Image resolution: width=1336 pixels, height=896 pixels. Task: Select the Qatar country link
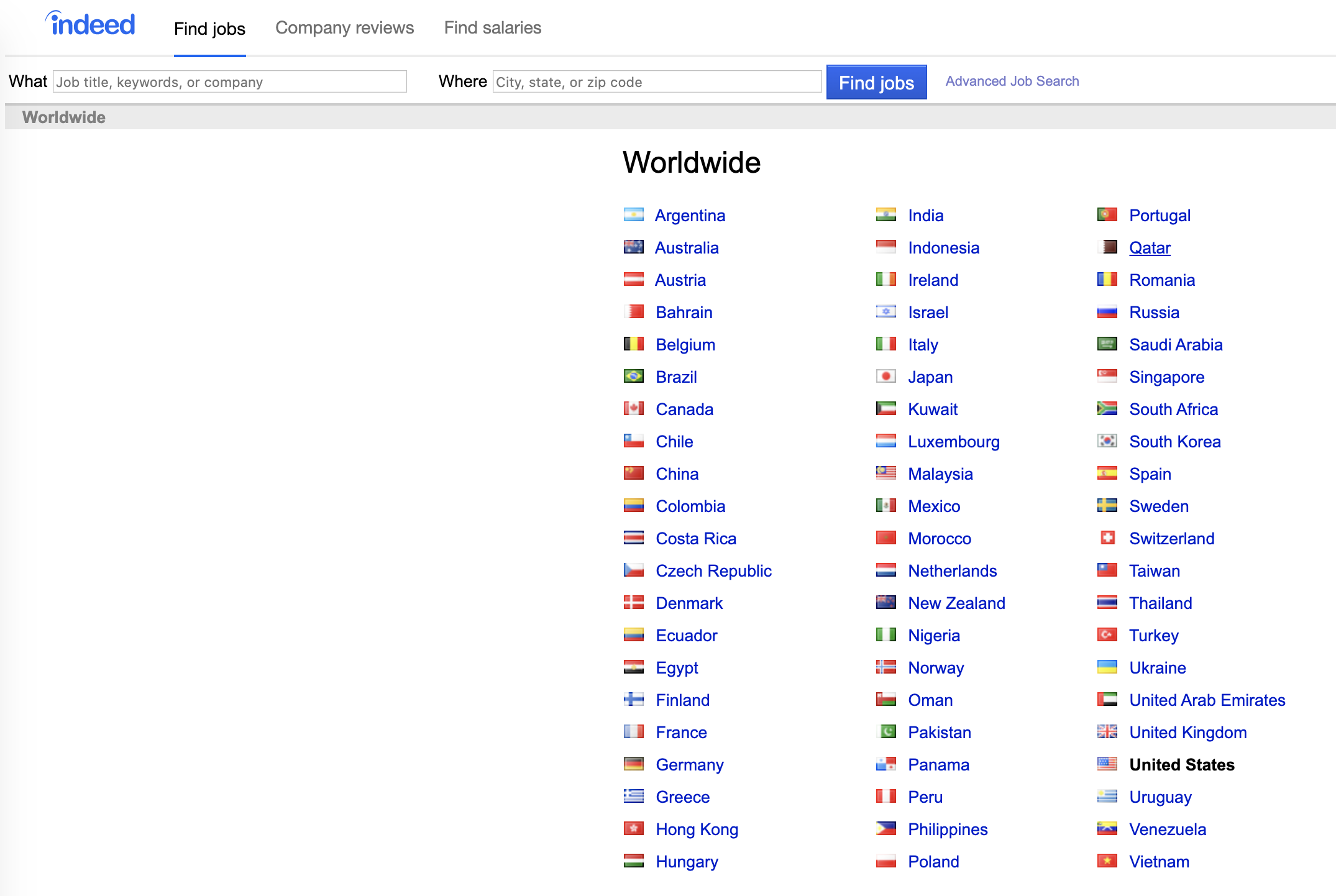1150,248
